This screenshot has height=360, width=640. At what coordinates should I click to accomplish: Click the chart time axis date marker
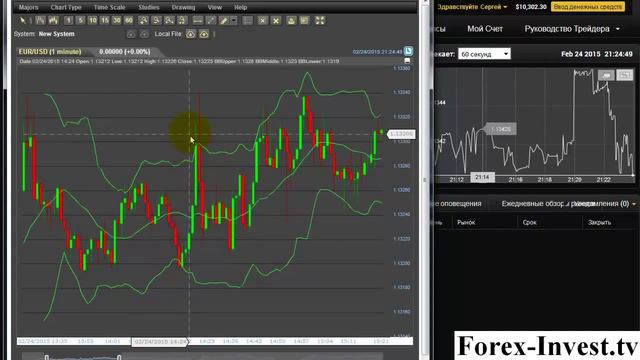tap(160, 342)
